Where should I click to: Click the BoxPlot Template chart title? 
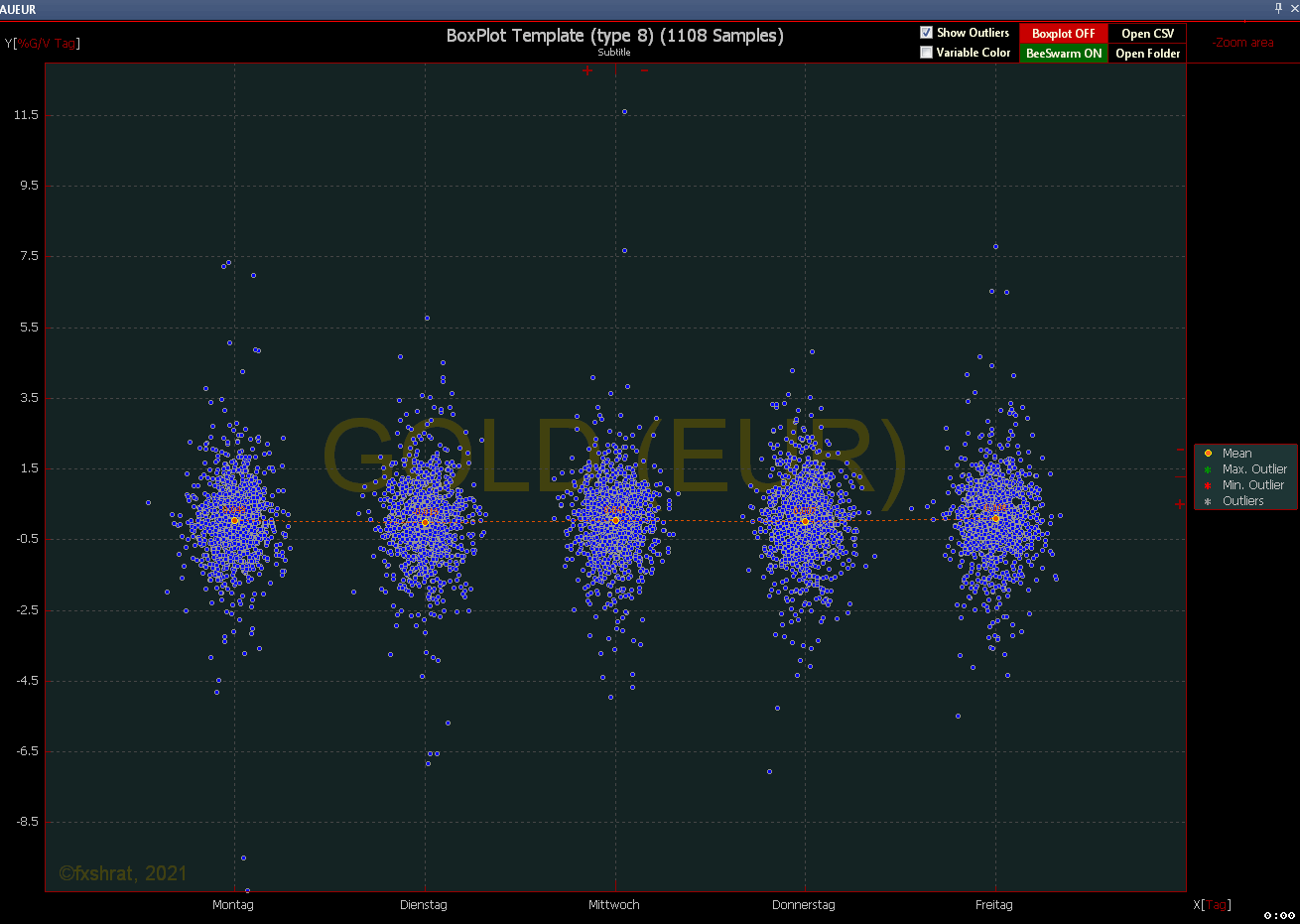[614, 36]
